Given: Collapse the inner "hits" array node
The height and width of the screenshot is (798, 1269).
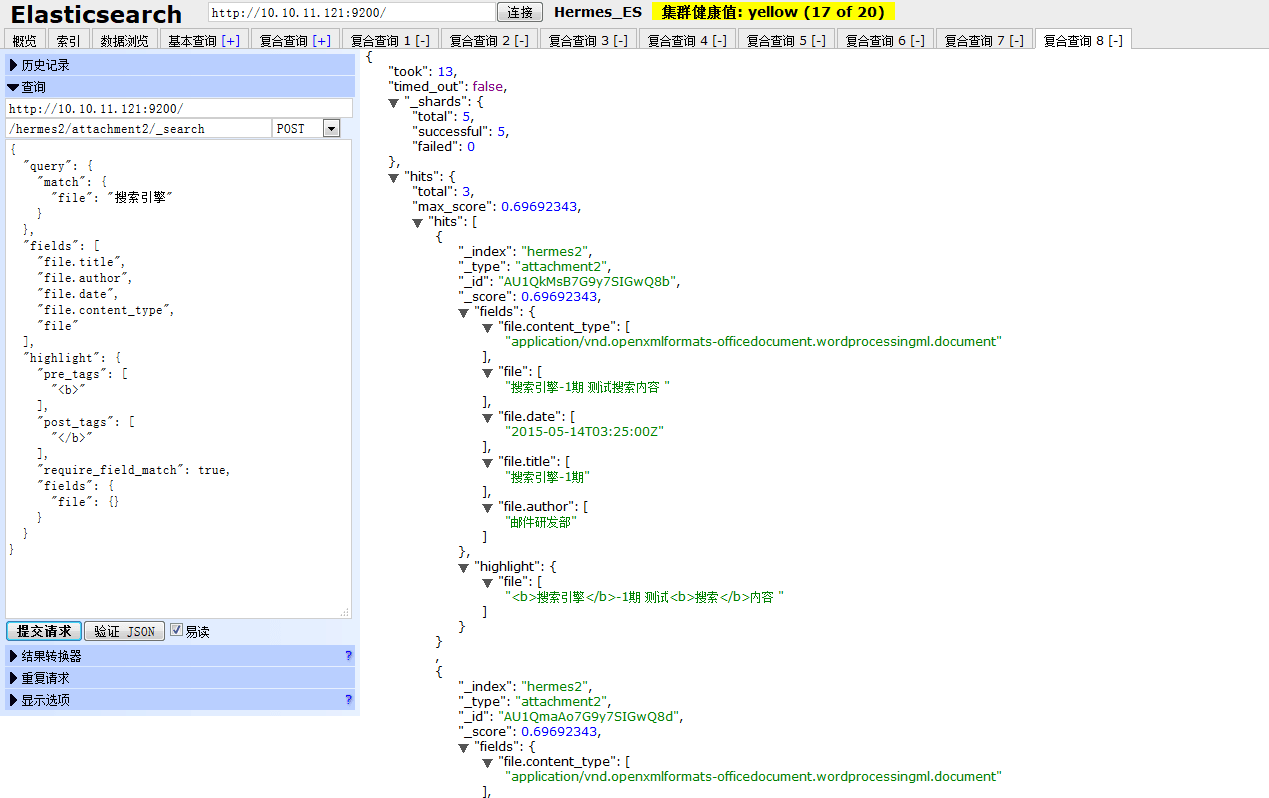Looking at the screenshot, I should (418, 223).
